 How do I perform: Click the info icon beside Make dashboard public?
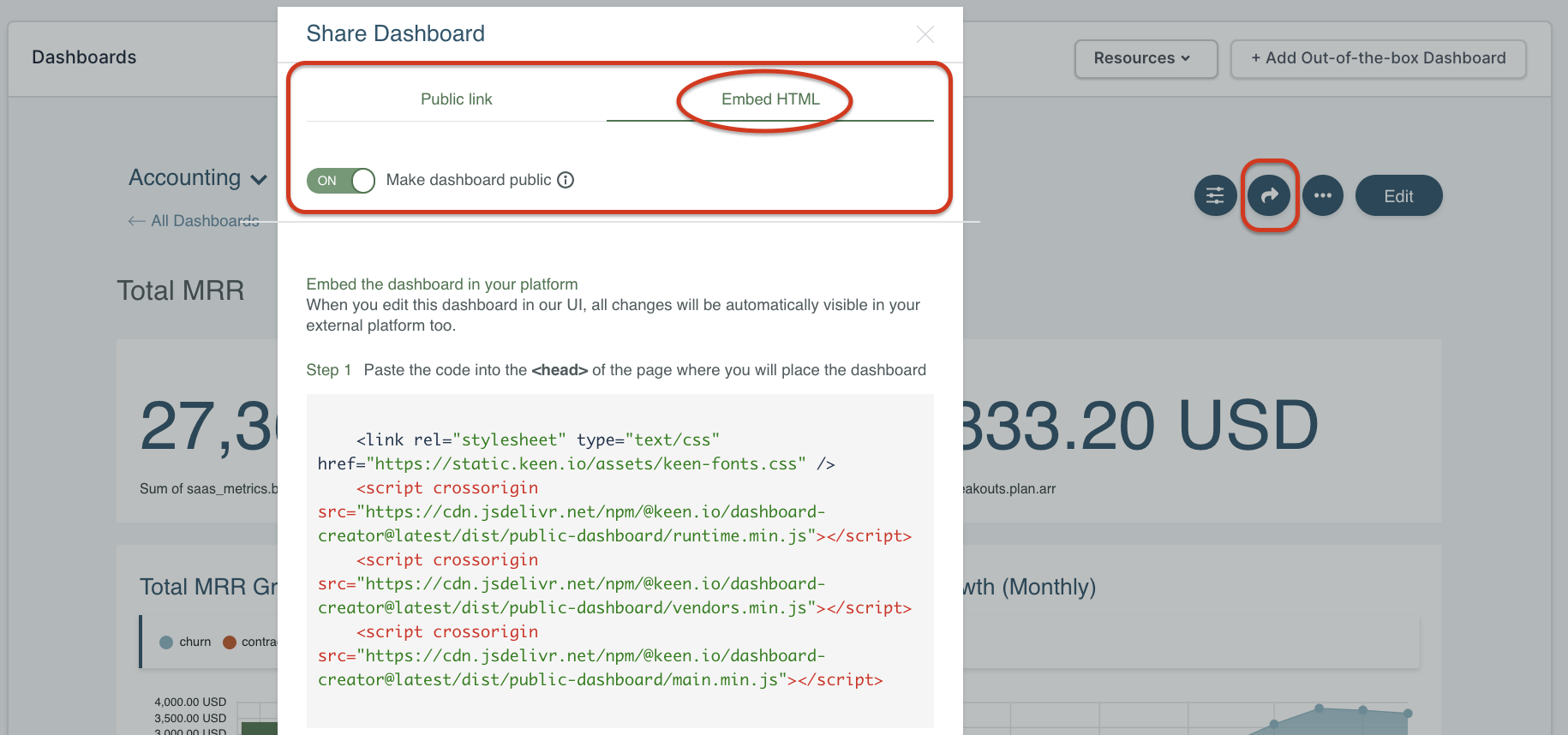click(x=566, y=180)
